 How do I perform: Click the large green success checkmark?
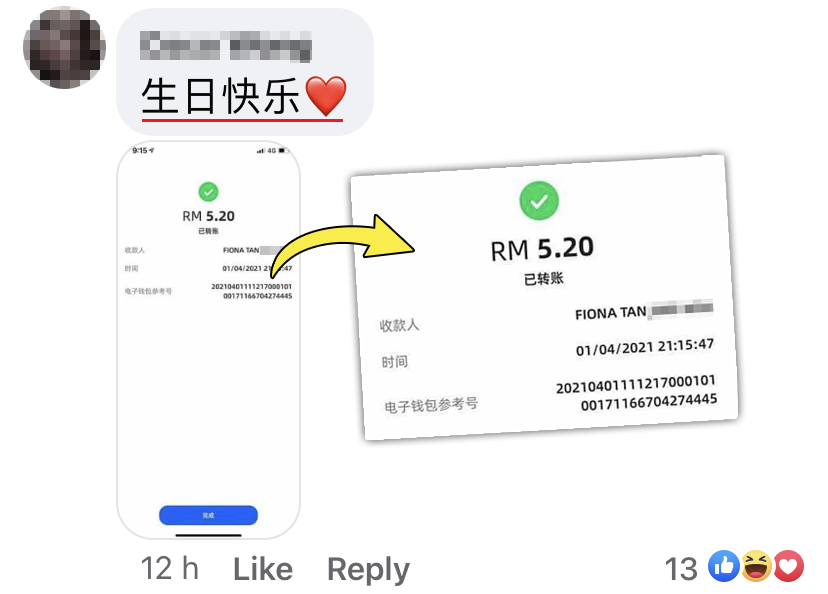539,201
